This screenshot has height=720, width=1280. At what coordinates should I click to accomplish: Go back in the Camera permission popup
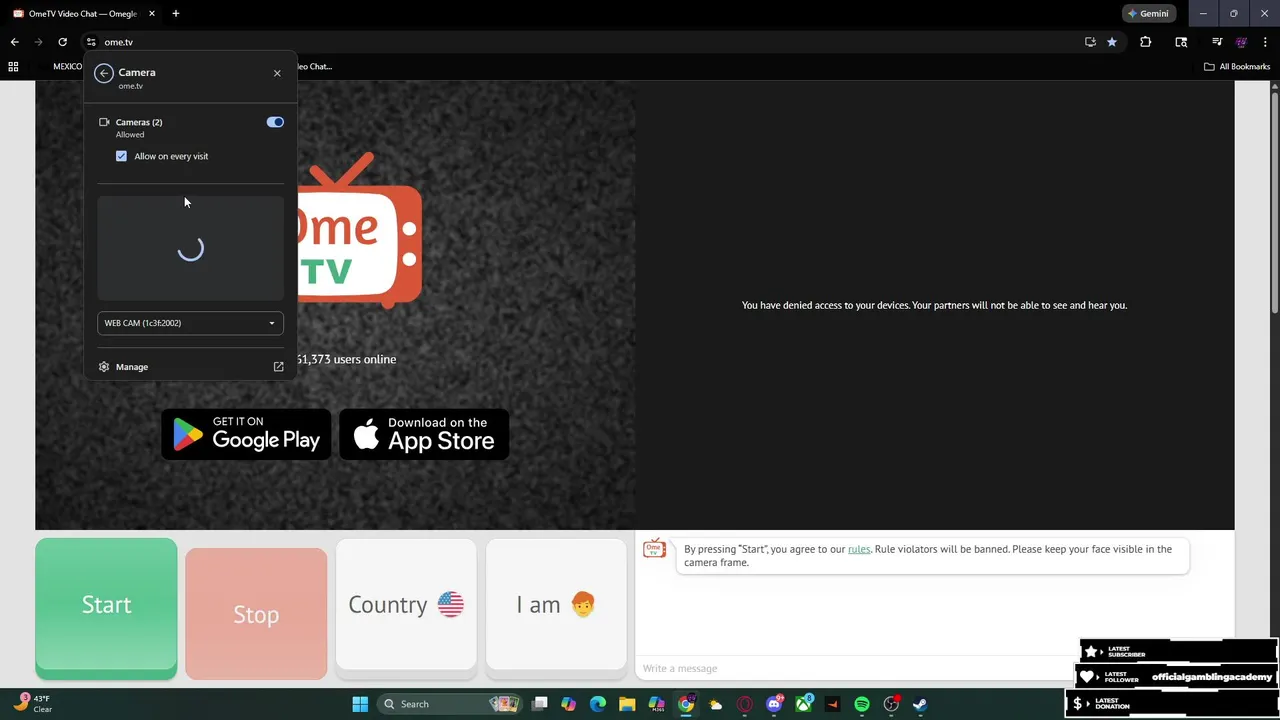[x=104, y=73]
